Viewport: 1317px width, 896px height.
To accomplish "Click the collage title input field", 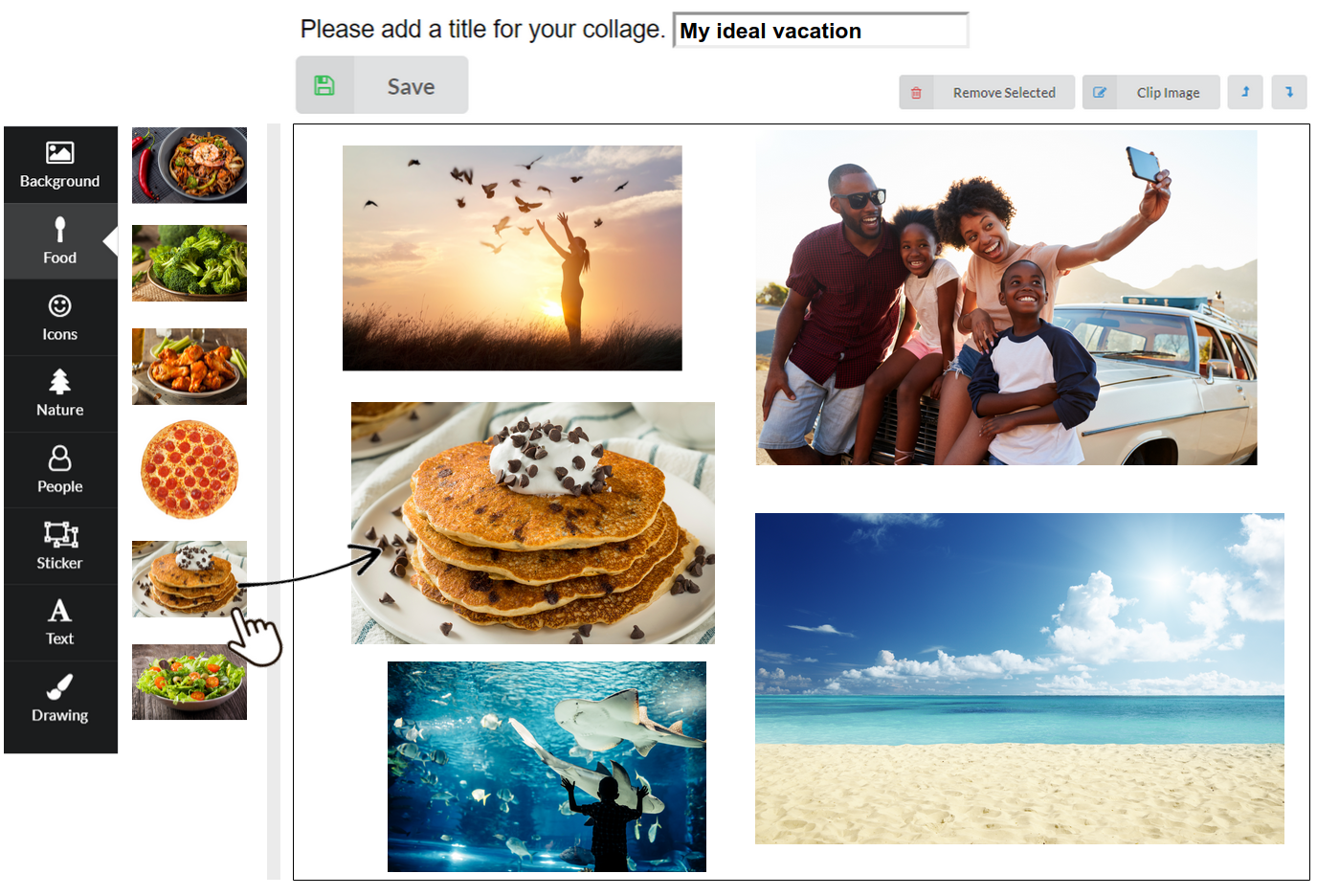I will point(821,31).
